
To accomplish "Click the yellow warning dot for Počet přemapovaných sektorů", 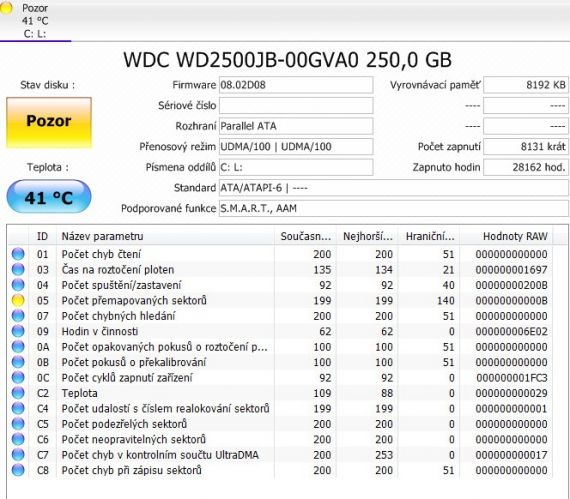I will point(18,300).
